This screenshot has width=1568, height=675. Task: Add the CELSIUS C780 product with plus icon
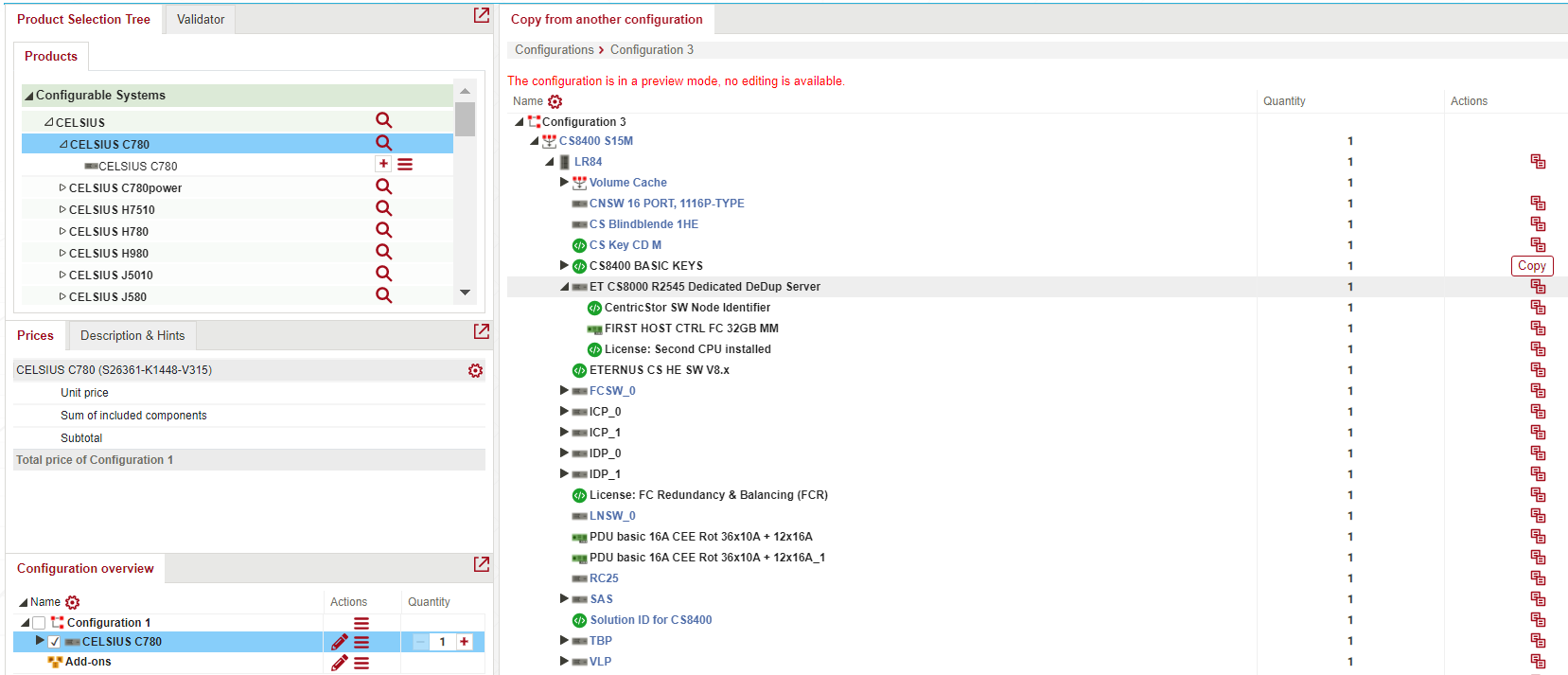tap(383, 164)
